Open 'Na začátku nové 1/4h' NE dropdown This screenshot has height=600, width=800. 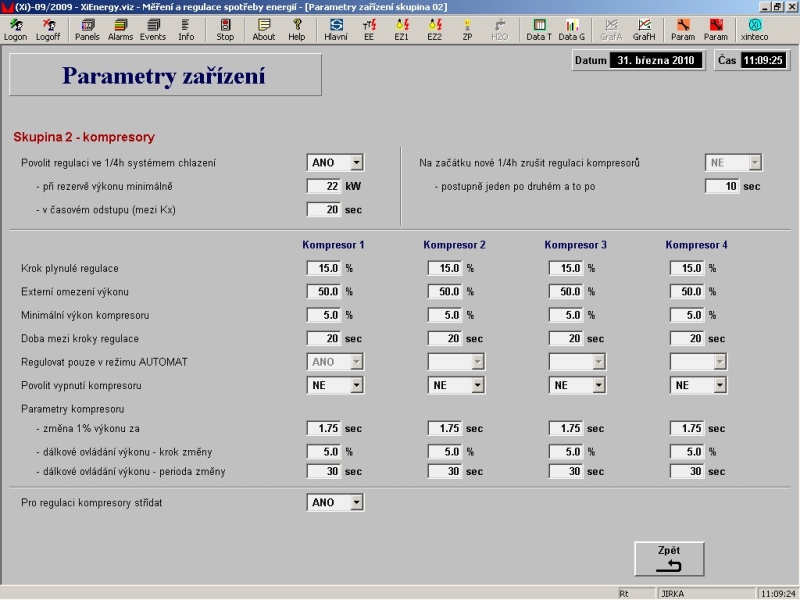click(x=733, y=163)
